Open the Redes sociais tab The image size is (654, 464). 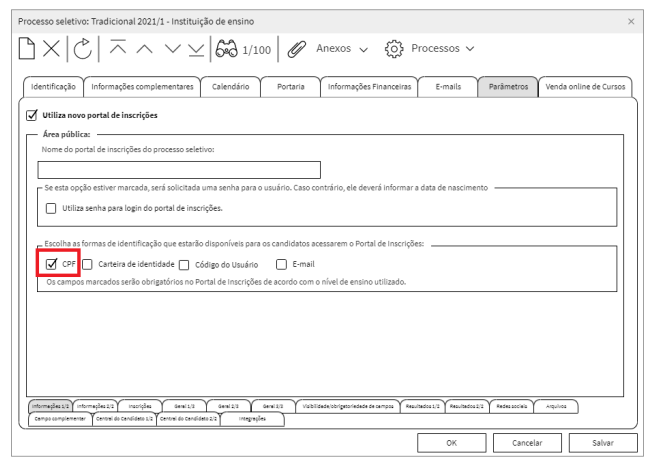(x=512, y=406)
